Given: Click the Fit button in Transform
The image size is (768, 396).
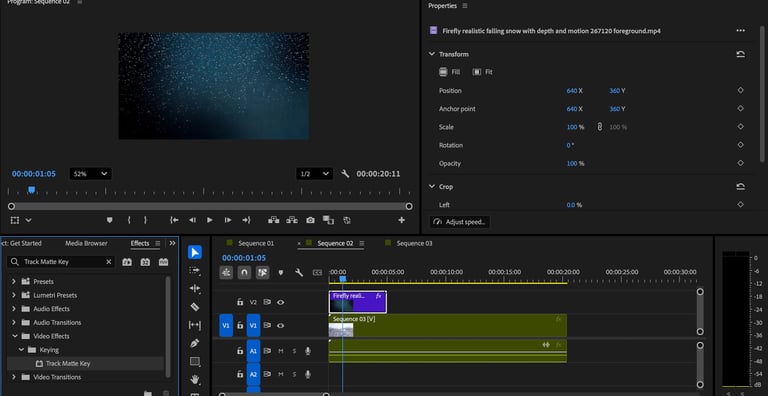Looking at the screenshot, I should click(482, 72).
